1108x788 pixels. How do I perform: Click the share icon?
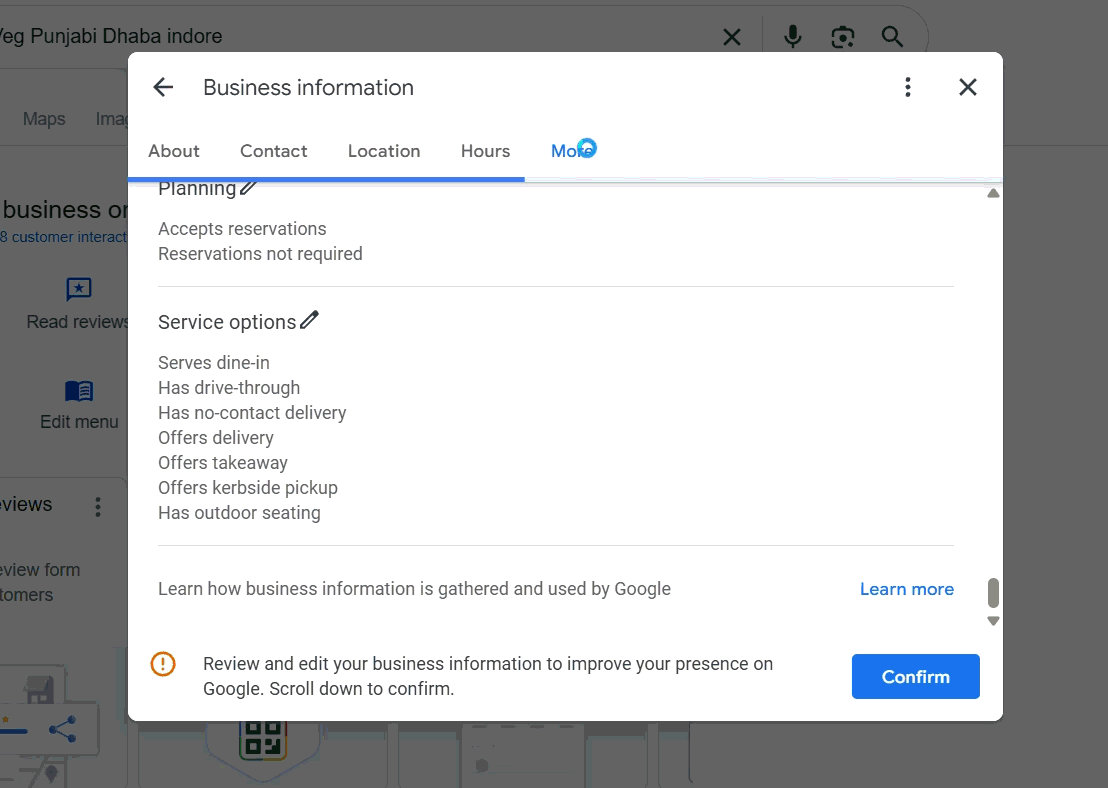tap(62, 729)
